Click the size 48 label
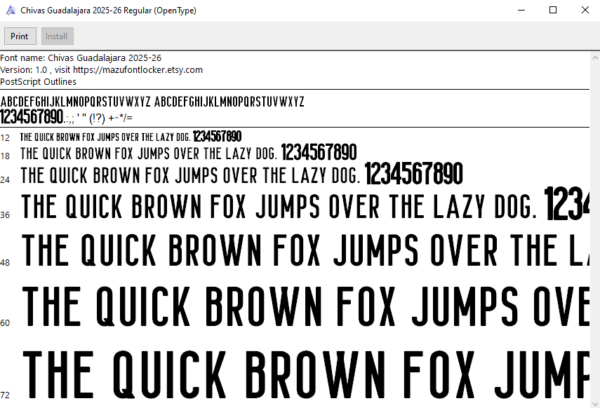Image resolution: width=600 pixels, height=408 pixels. pos(5,263)
